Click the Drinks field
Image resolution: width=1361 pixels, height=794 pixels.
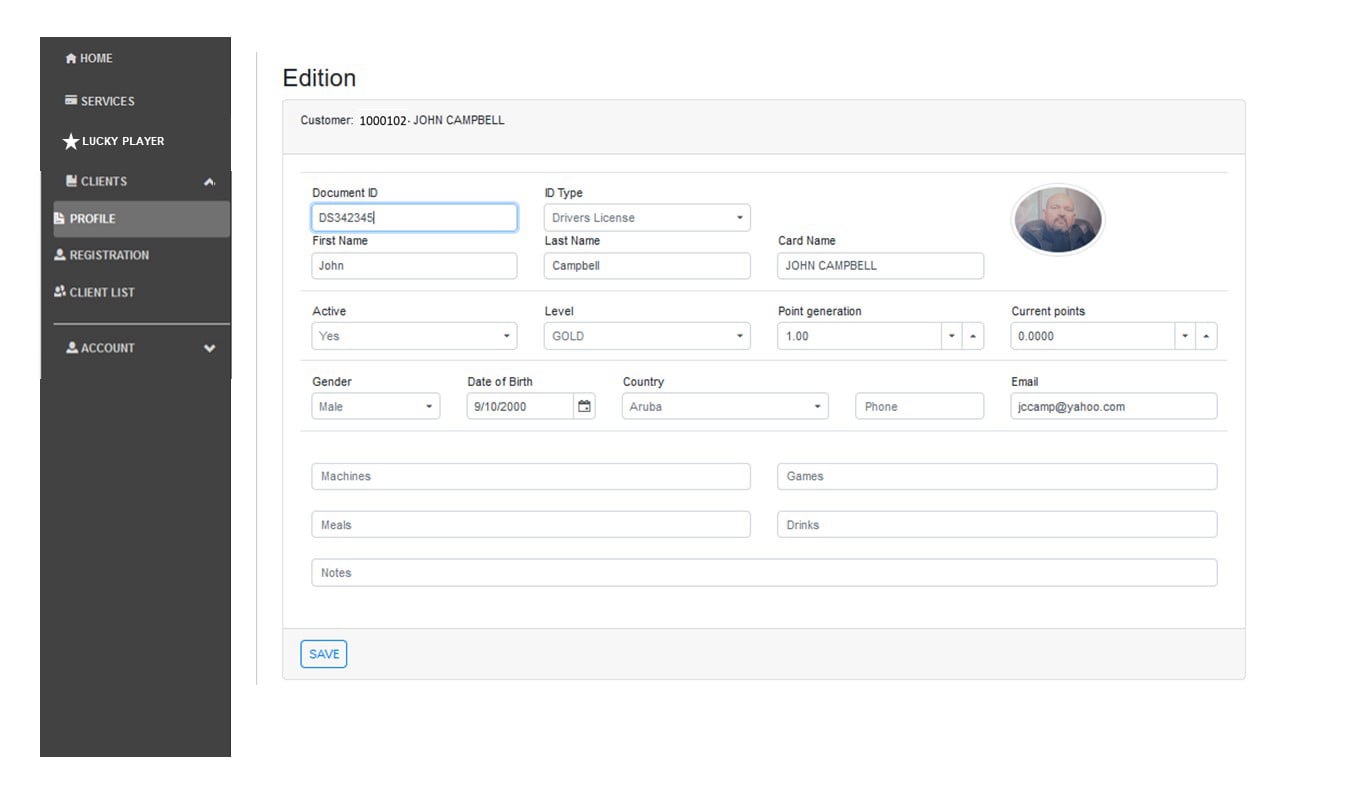click(997, 525)
